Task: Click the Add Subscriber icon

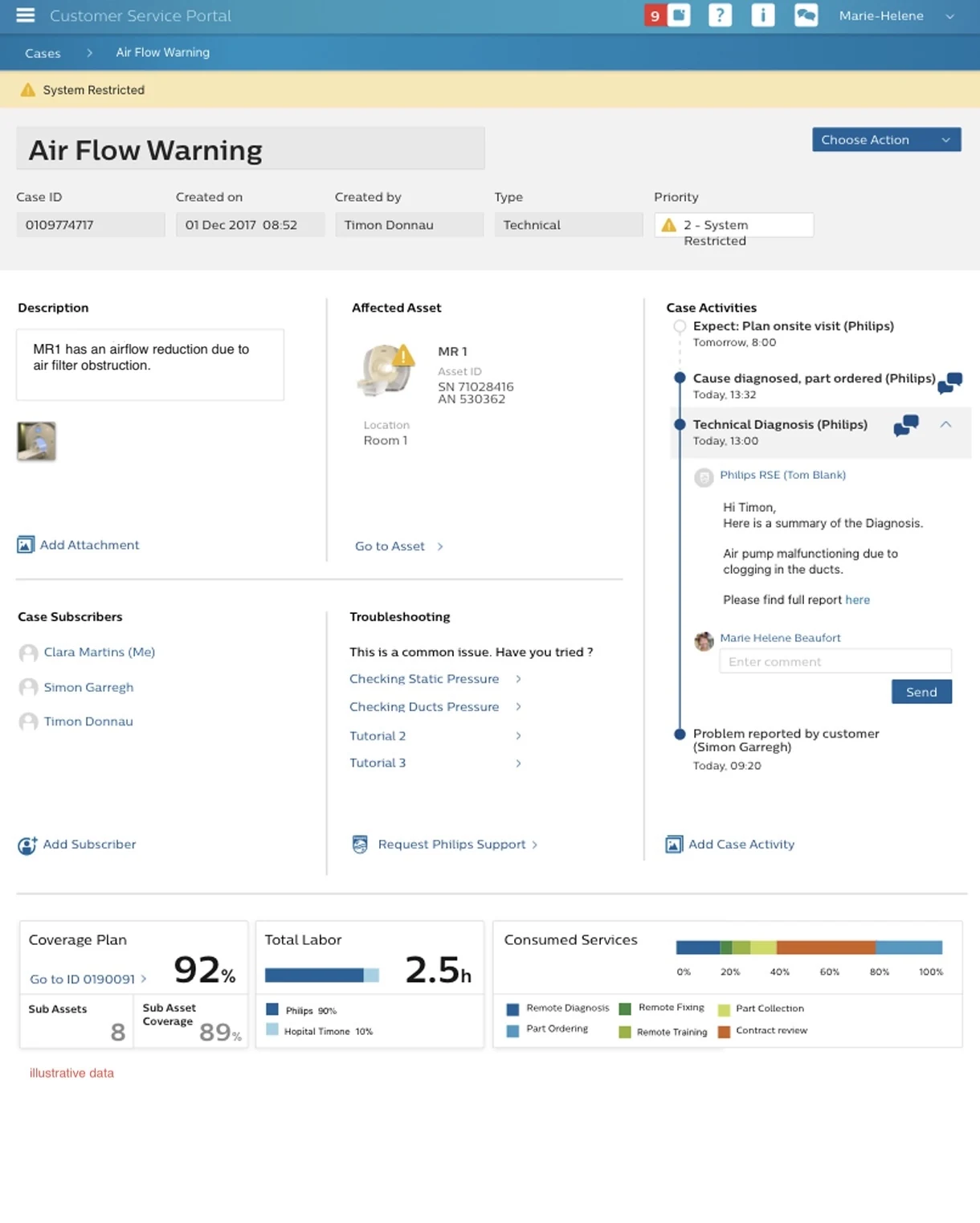Action: [x=27, y=845]
